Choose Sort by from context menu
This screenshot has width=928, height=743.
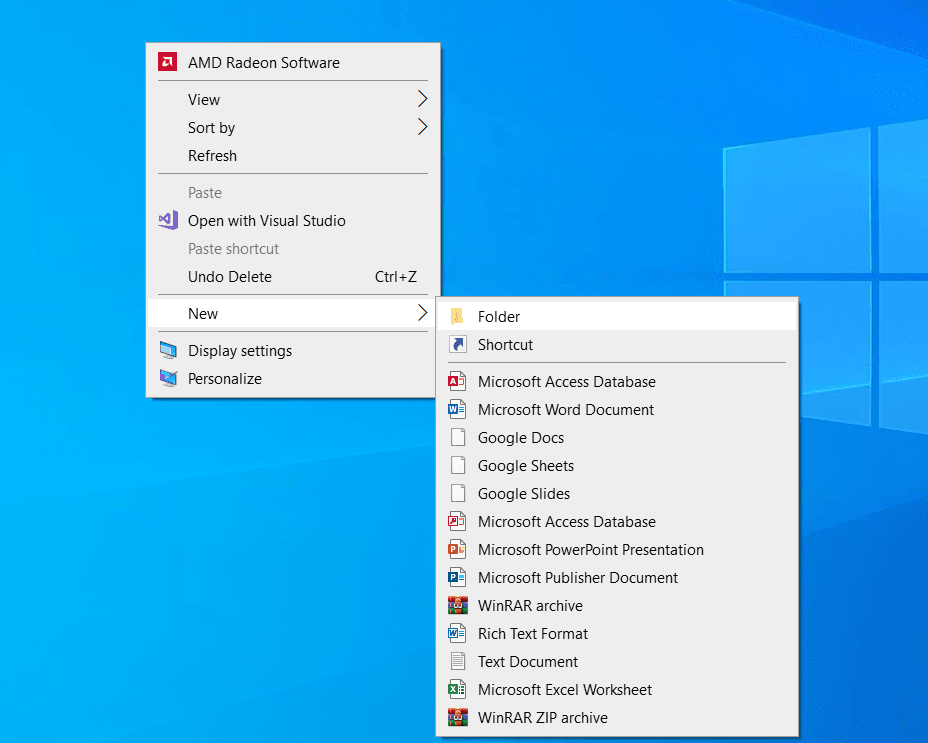point(293,127)
